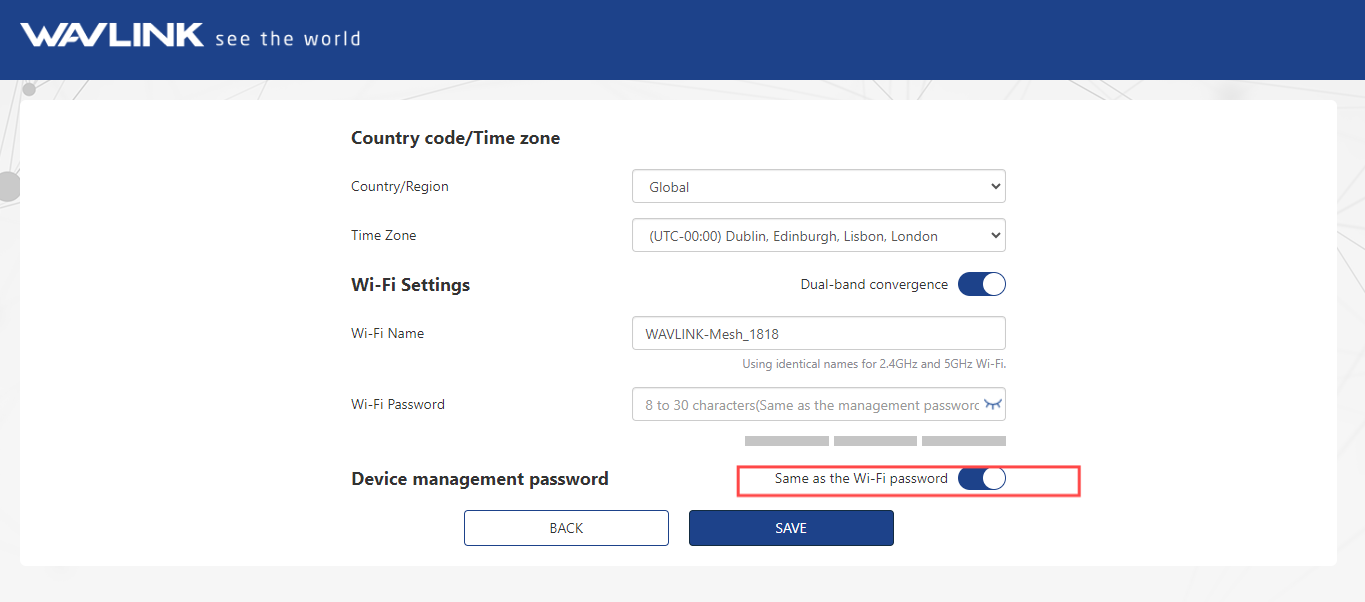The width and height of the screenshot is (1365, 602).
Task: Reveal the Wi-Fi password with the eye icon
Action: [992, 404]
